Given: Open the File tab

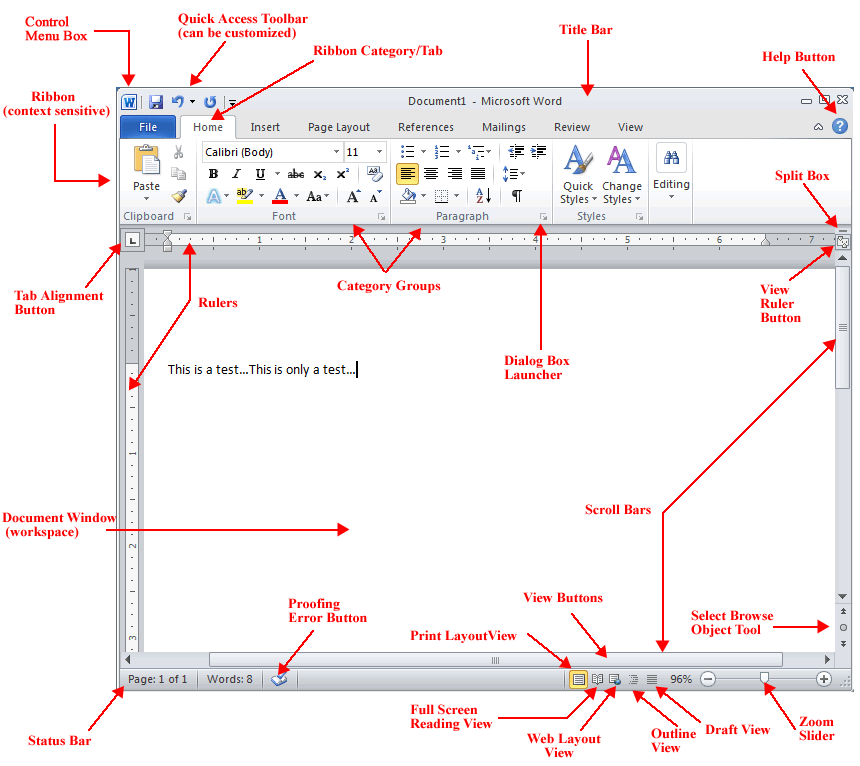Looking at the screenshot, I should pyautogui.click(x=147, y=127).
